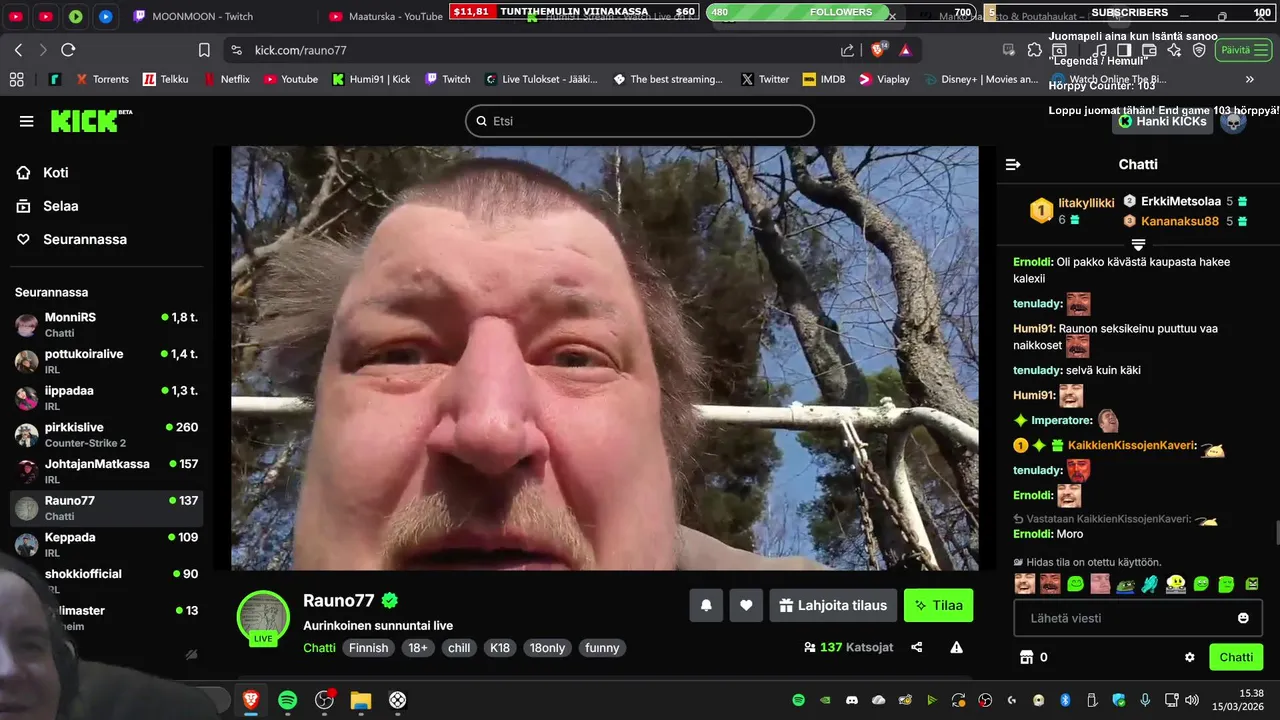The height and width of the screenshot is (720, 1280).
Task: Open pottukoiralive channel in followed list
Action: (106, 361)
